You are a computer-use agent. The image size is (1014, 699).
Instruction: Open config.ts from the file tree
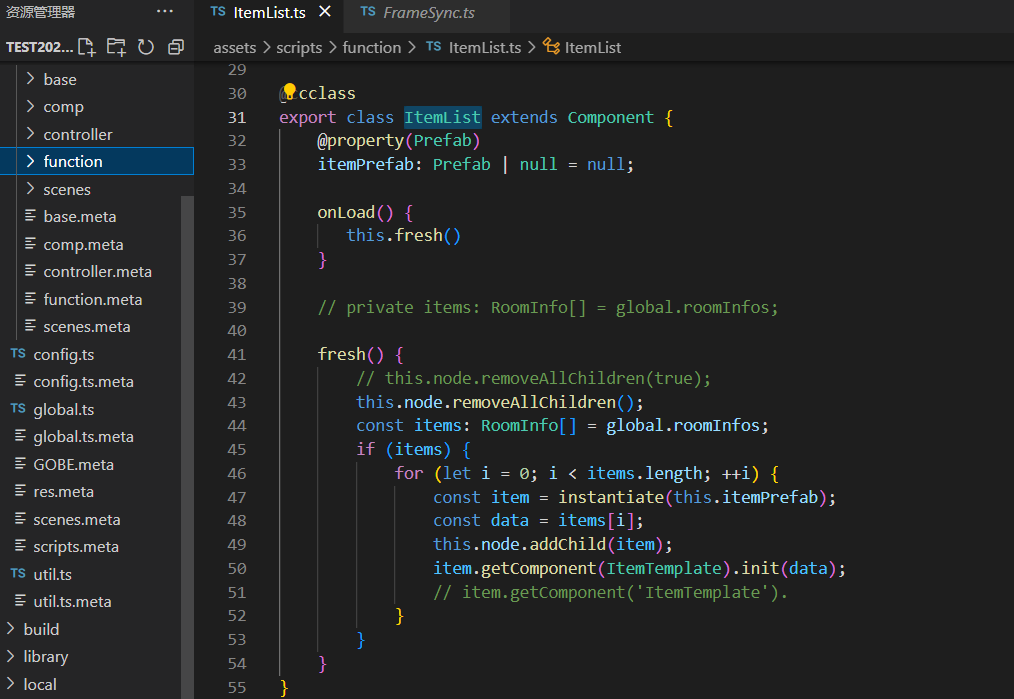point(63,354)
